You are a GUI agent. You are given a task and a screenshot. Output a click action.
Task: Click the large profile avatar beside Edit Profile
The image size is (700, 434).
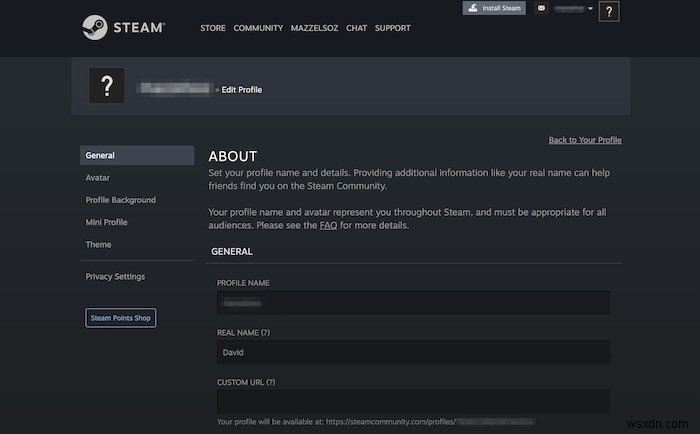tap(107, 87)
